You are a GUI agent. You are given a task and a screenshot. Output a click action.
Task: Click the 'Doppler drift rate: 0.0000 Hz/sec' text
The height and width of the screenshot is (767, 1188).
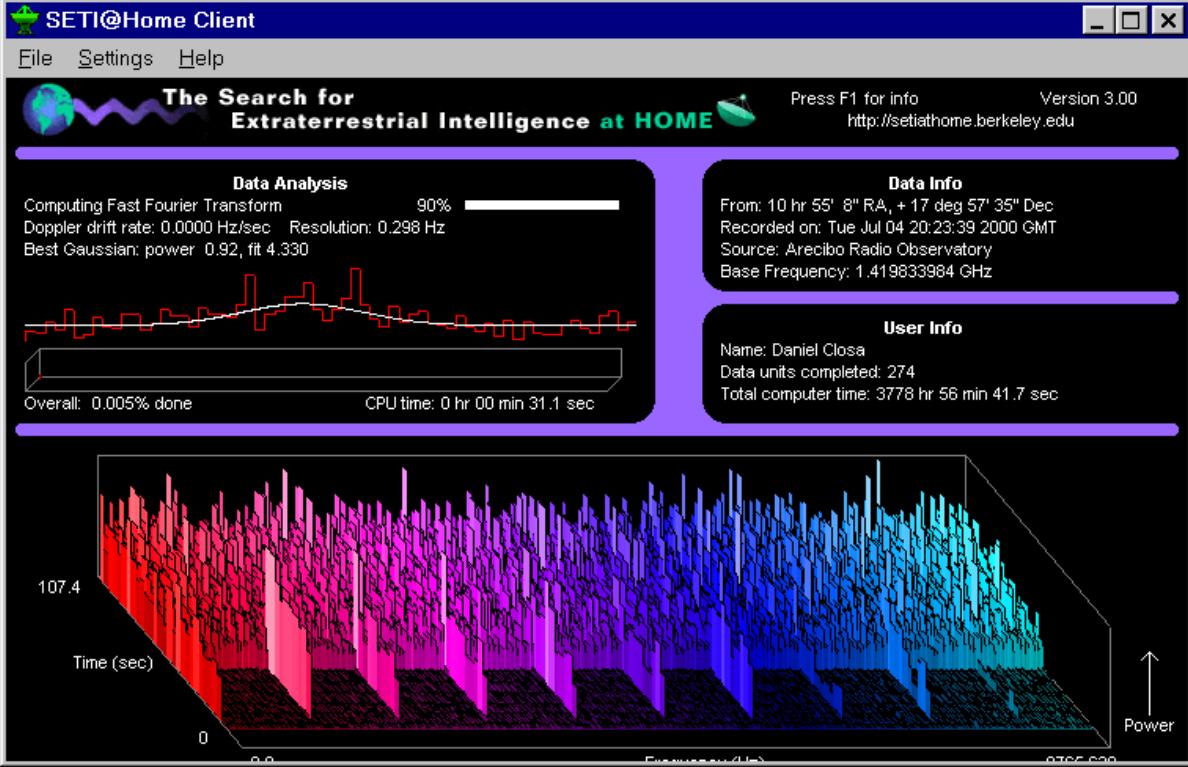click(147, 227)
